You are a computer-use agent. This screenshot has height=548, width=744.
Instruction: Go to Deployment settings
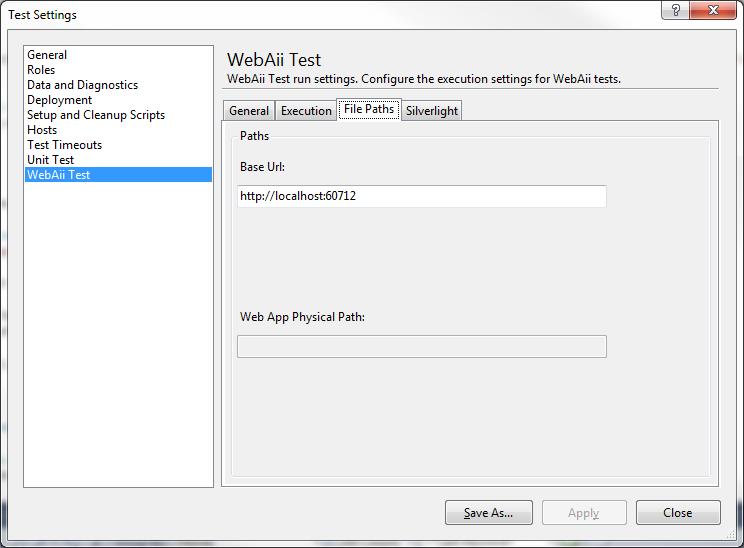[59, 100]
